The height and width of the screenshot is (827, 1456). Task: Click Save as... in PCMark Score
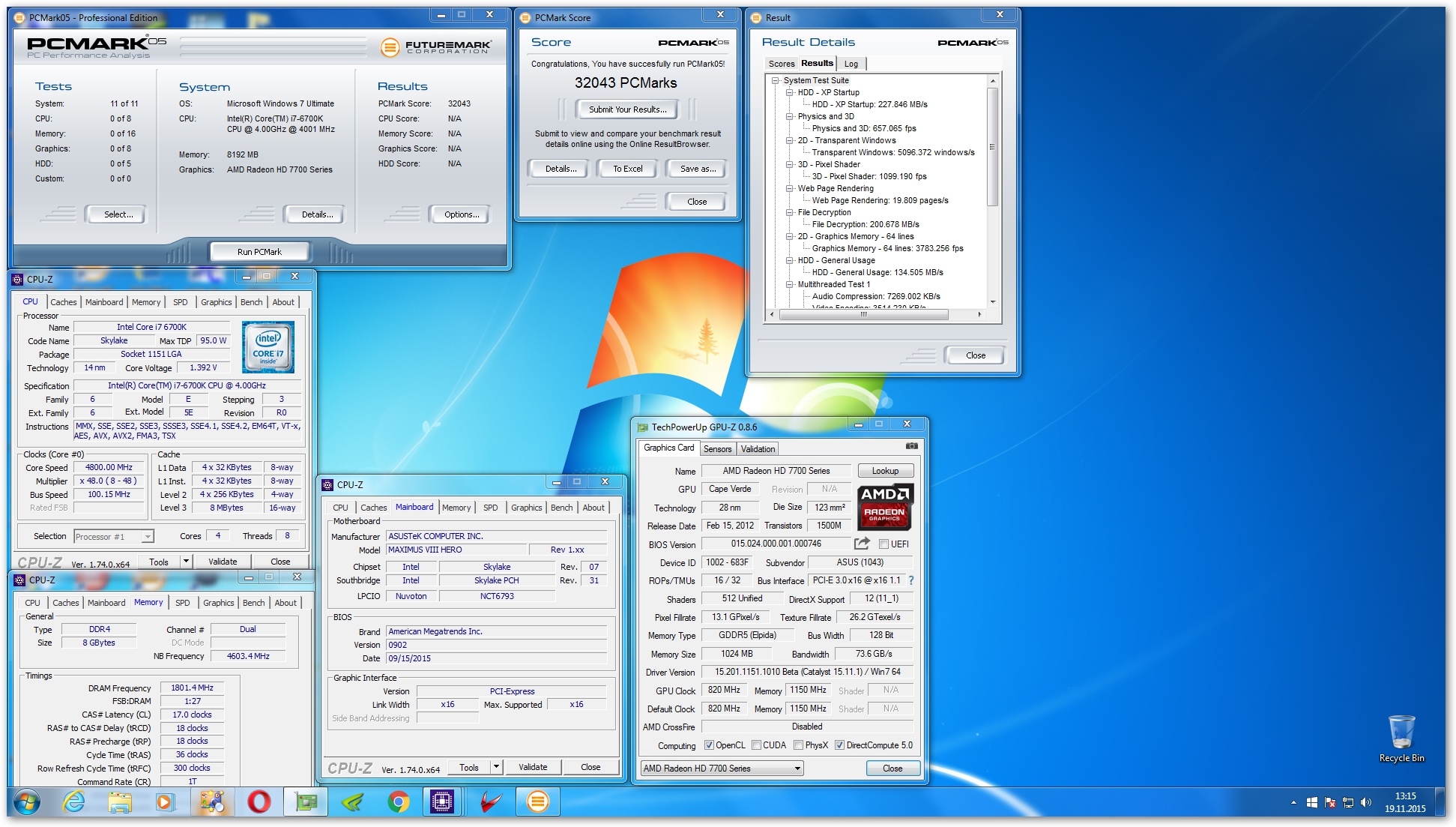[698, 169]
